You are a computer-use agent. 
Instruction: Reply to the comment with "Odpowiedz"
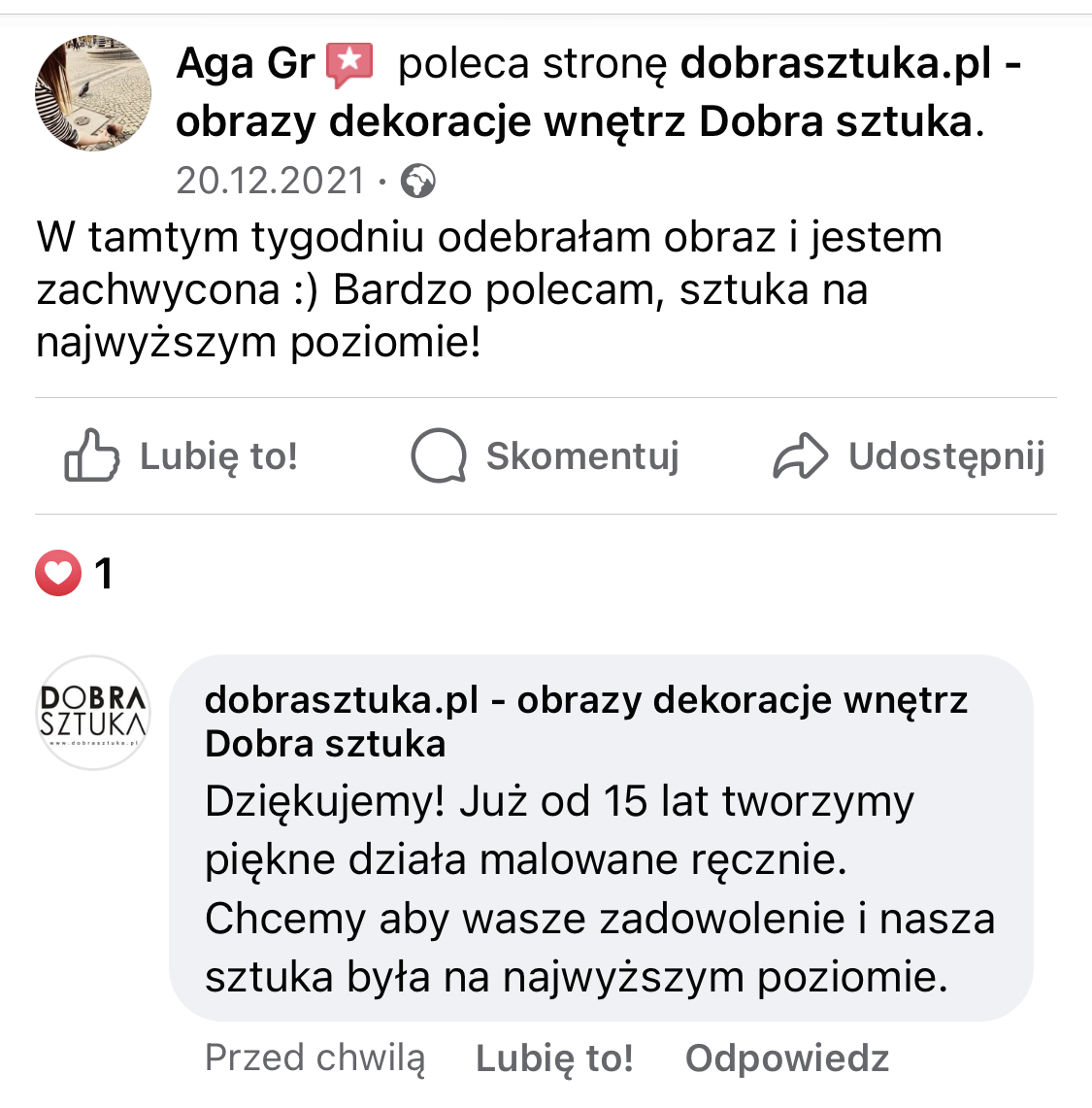point(786,1058)
